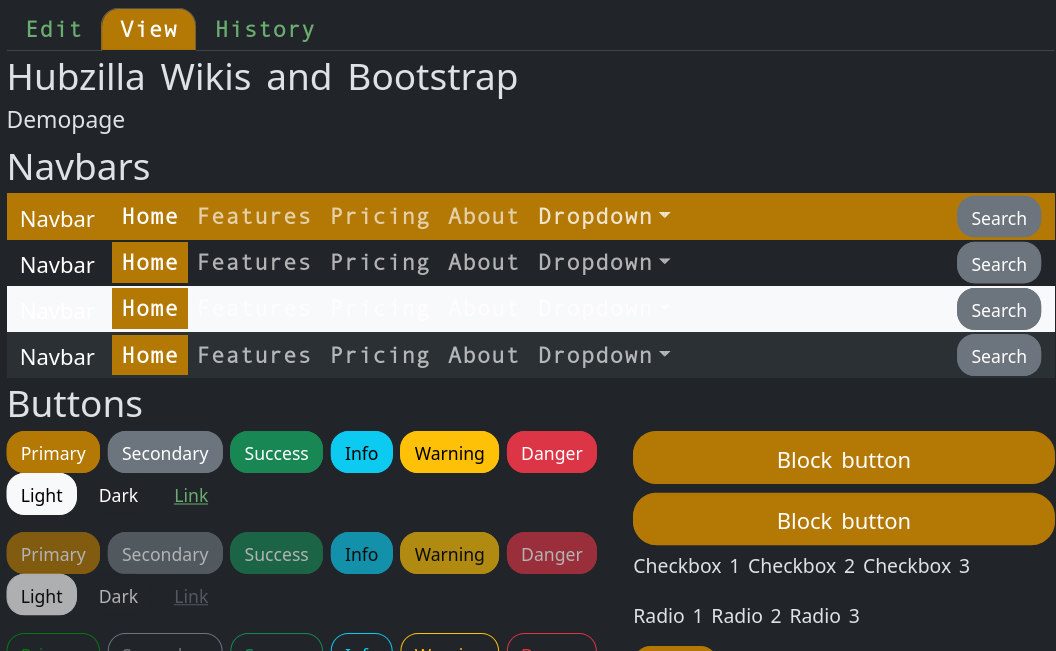Click Features in the orange navbar
Viewport: 1056px width, 651px height.
(x=254, y=216)
